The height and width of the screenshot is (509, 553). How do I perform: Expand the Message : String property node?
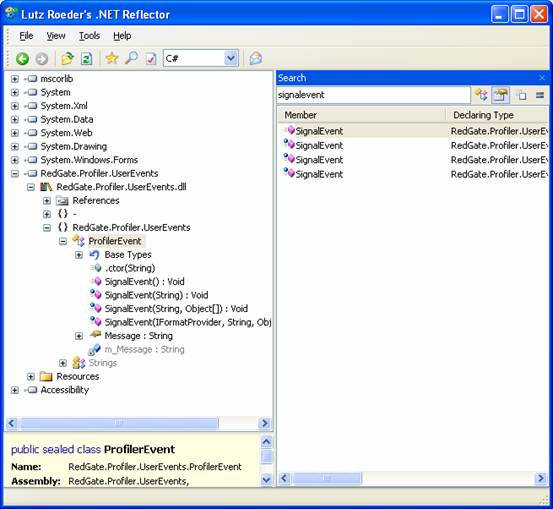coord(79,336)
